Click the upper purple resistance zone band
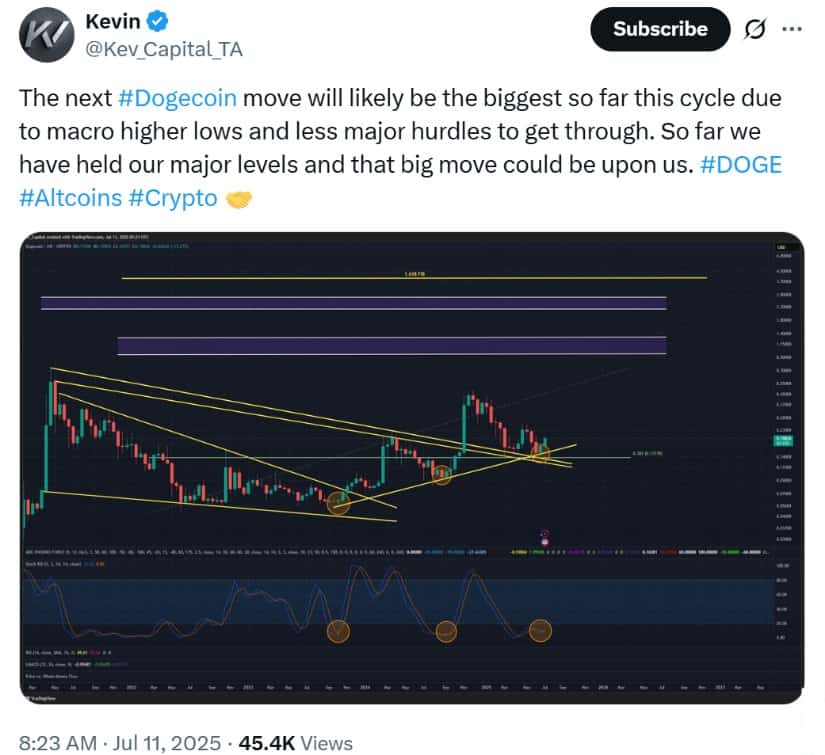The height and width of the screenshot is (755, 825). pyautogui.click(x=354, y=303)
